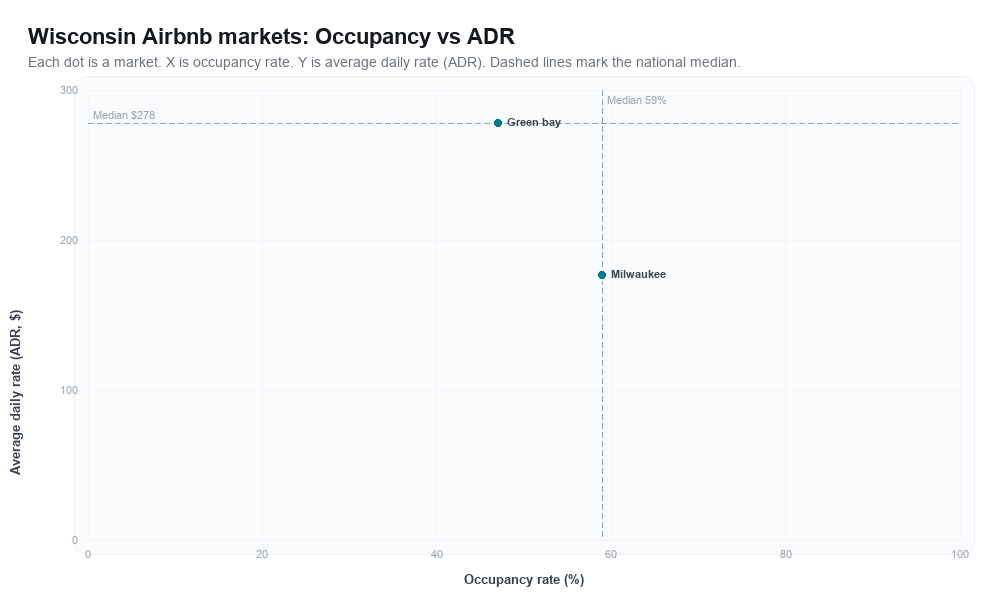Select the Green bay market label
Viewport: 1000px width, 600px height.
click(x=534, y=122)
